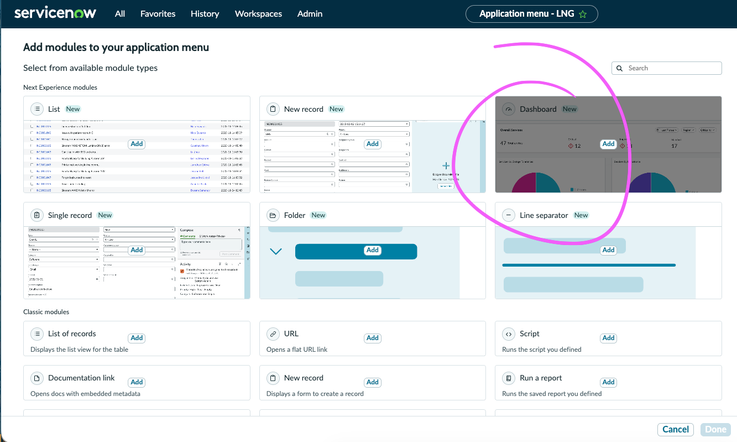Click the List preview thumbnail
737x442 pixels.
tap(137, 156)
